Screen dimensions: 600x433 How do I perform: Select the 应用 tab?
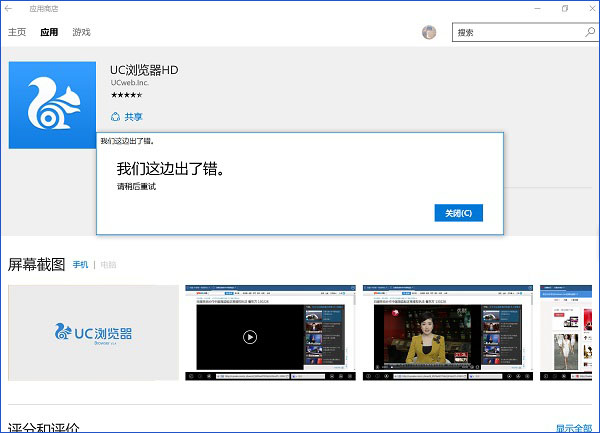pyautogui.click(x=49, y=32)
